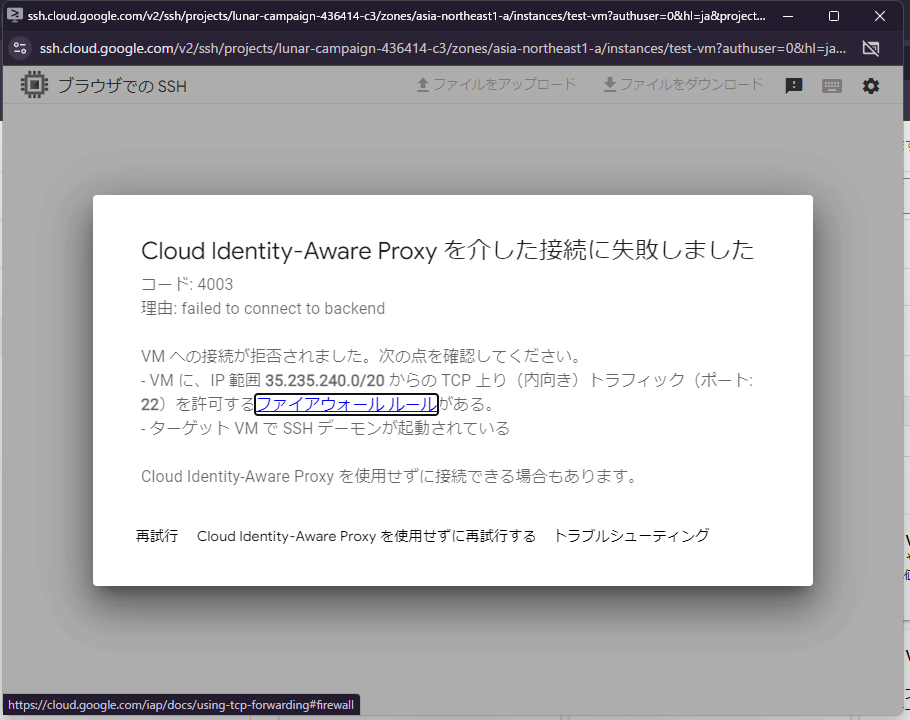Viewport: 910px width, 720px height.
Task: Click the 使用せずに接続できる場合もあります line
Action: (389, 476)
